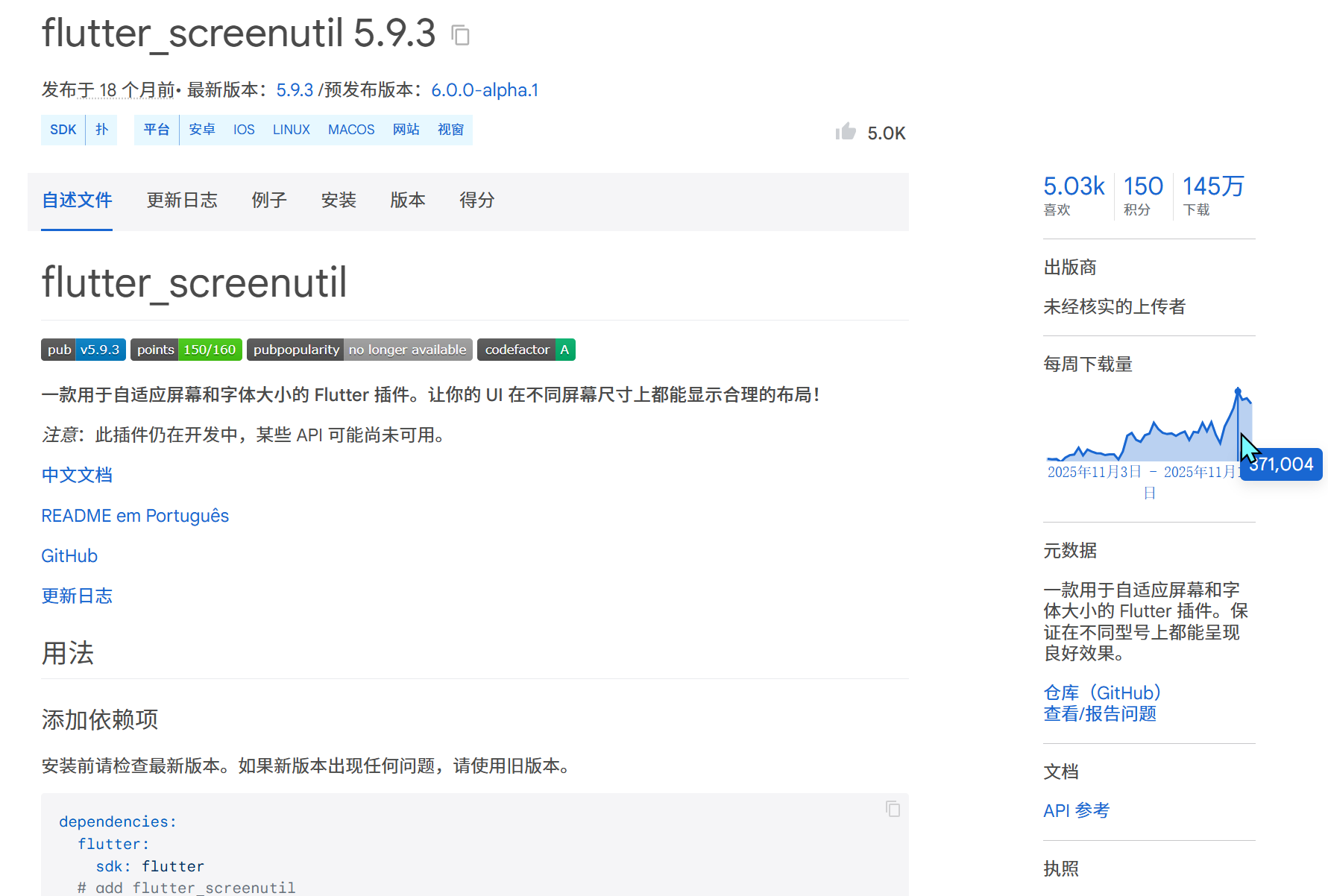Open the 例子 tab
Image resolution: width=1328 pixels, height=896 pixels.
269,201
